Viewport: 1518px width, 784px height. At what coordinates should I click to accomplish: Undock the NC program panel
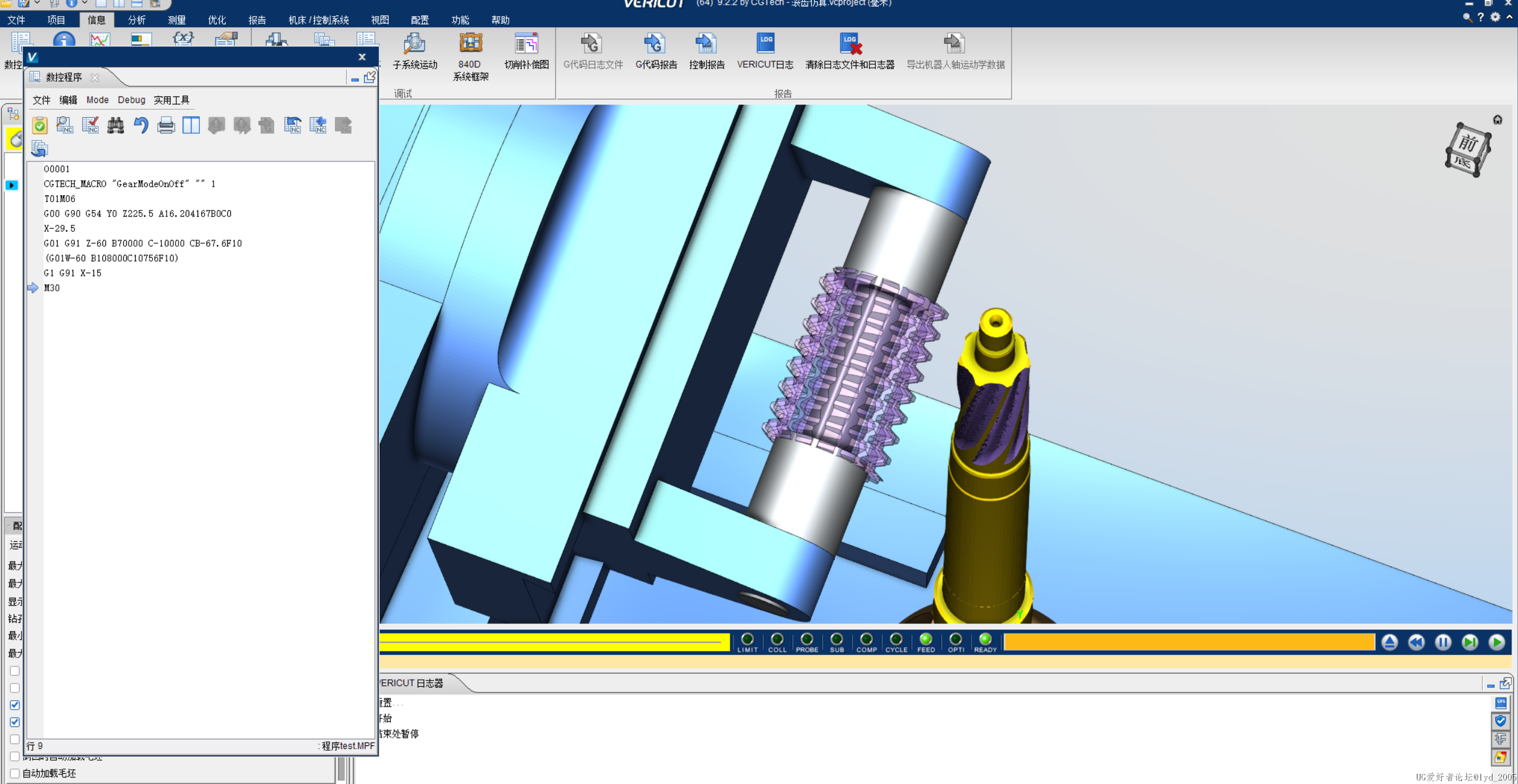click(x=370, y=77)
